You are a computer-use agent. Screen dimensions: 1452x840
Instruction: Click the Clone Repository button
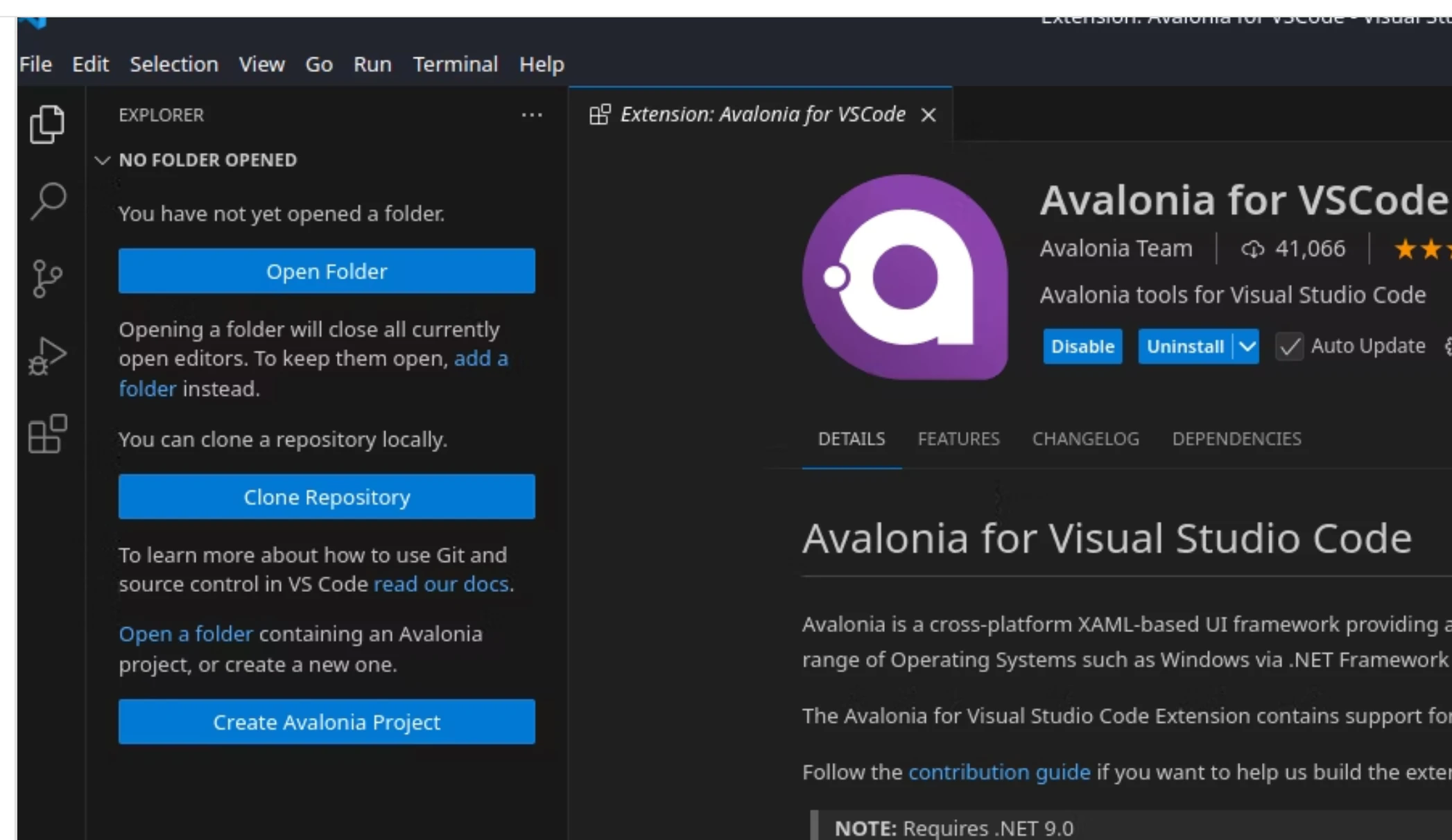[327, 497]
